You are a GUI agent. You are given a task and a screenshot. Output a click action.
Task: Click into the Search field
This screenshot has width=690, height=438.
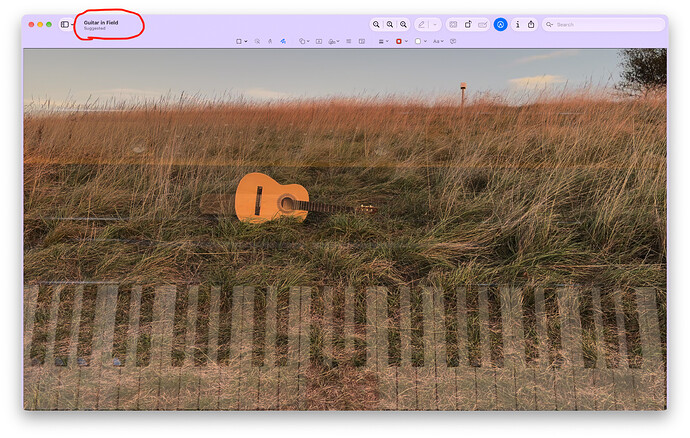(x=604, y=25)
